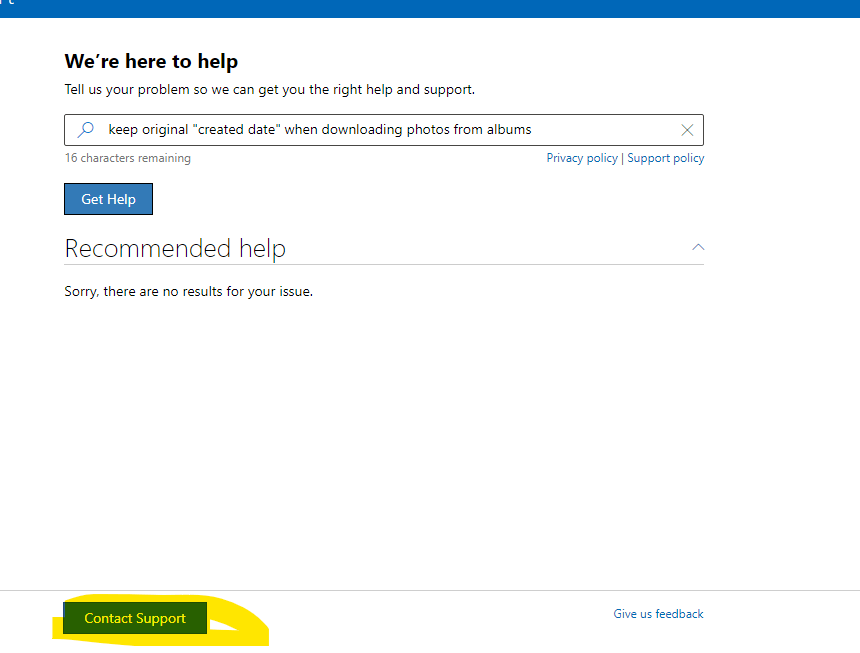The width and height of the screenshot is (860, 653).
Task: Click the '16 characters remaining' counter
Action: (x=128, y=158)
